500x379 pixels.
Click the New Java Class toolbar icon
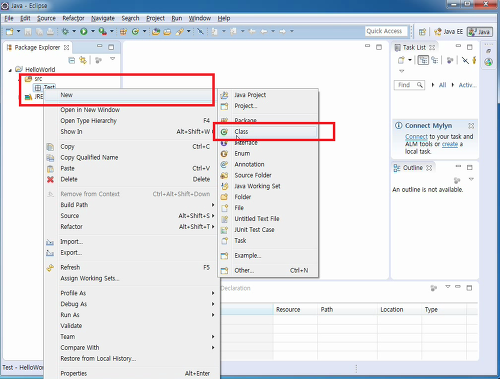(x=135, y=32)
